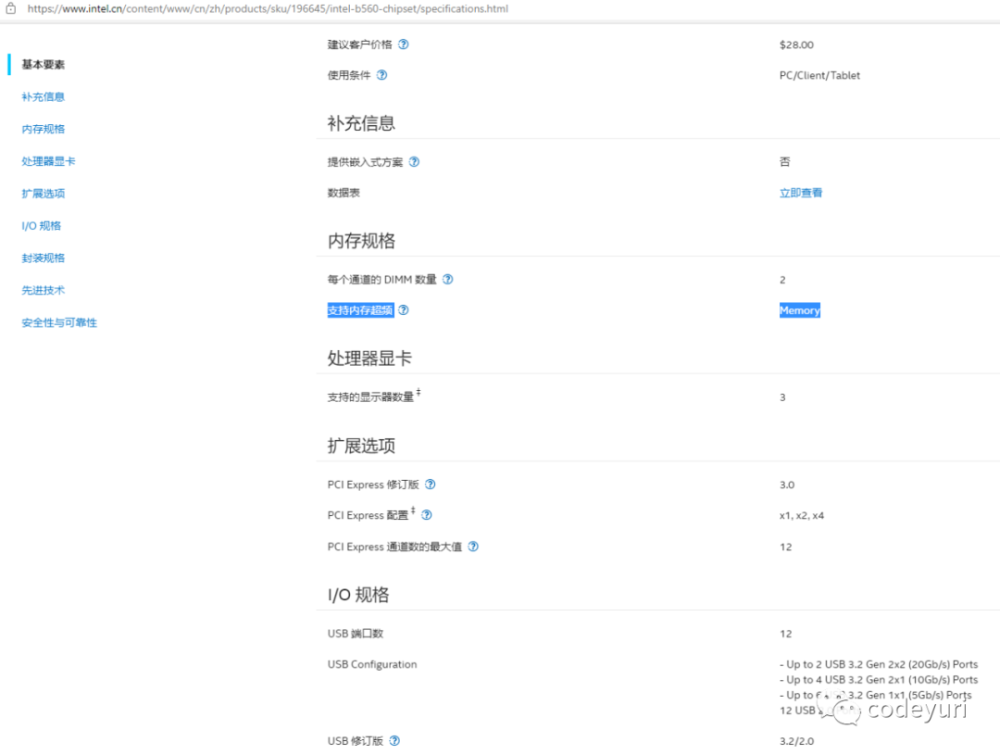This screenshot has width=1000, height=755.
Task: Click the $28.00 price value
Action: coord(797,45)
